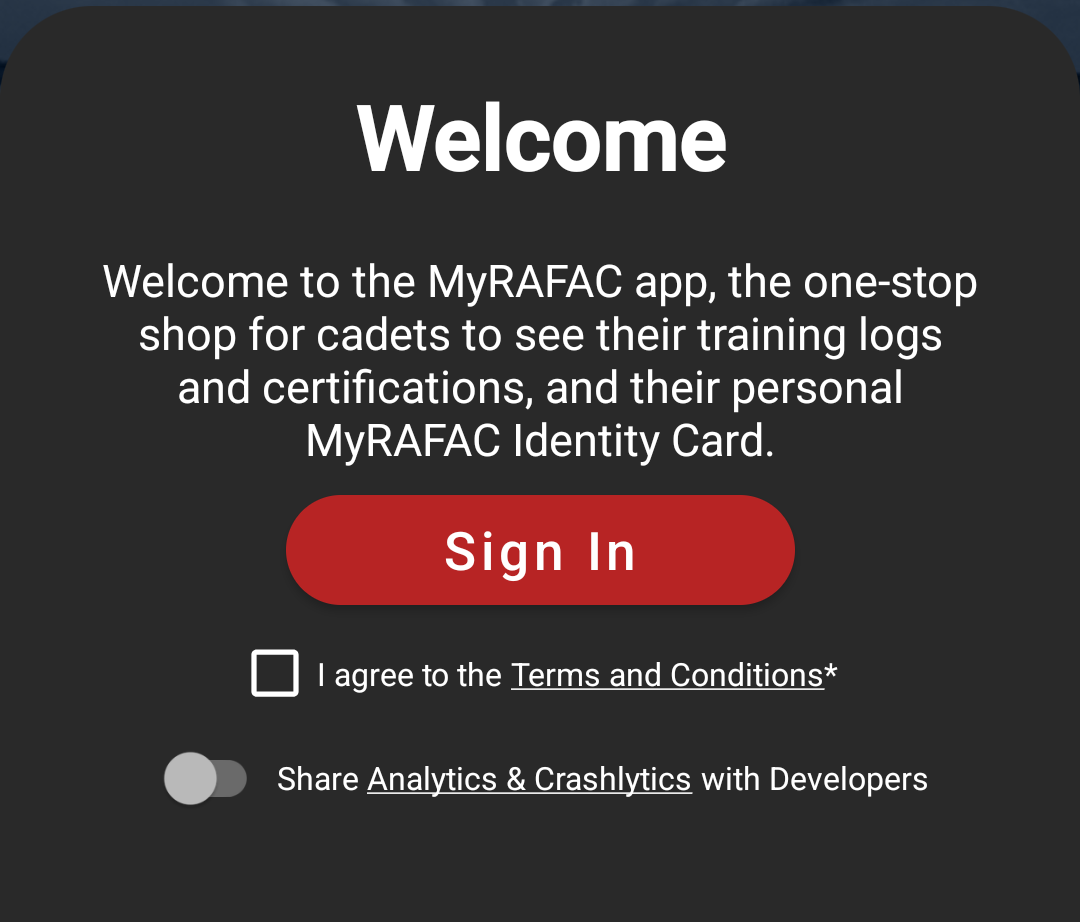Open the Terms and Conditions link

click(667, 675)
